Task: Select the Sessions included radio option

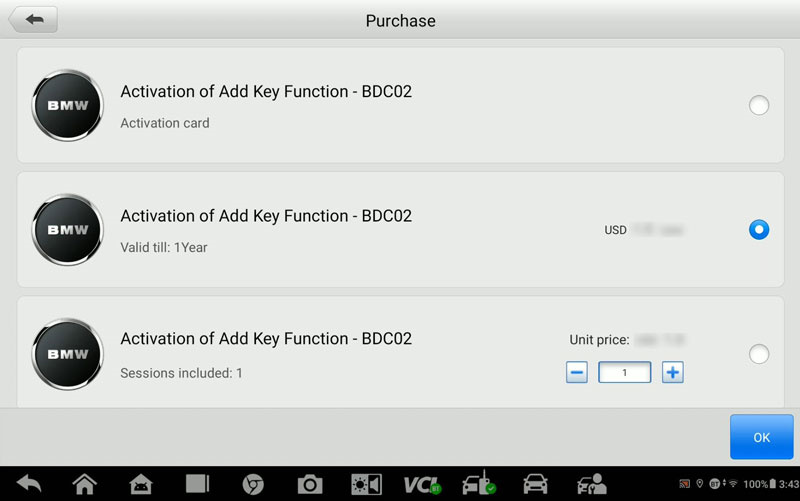Action: tap(759, 354)
